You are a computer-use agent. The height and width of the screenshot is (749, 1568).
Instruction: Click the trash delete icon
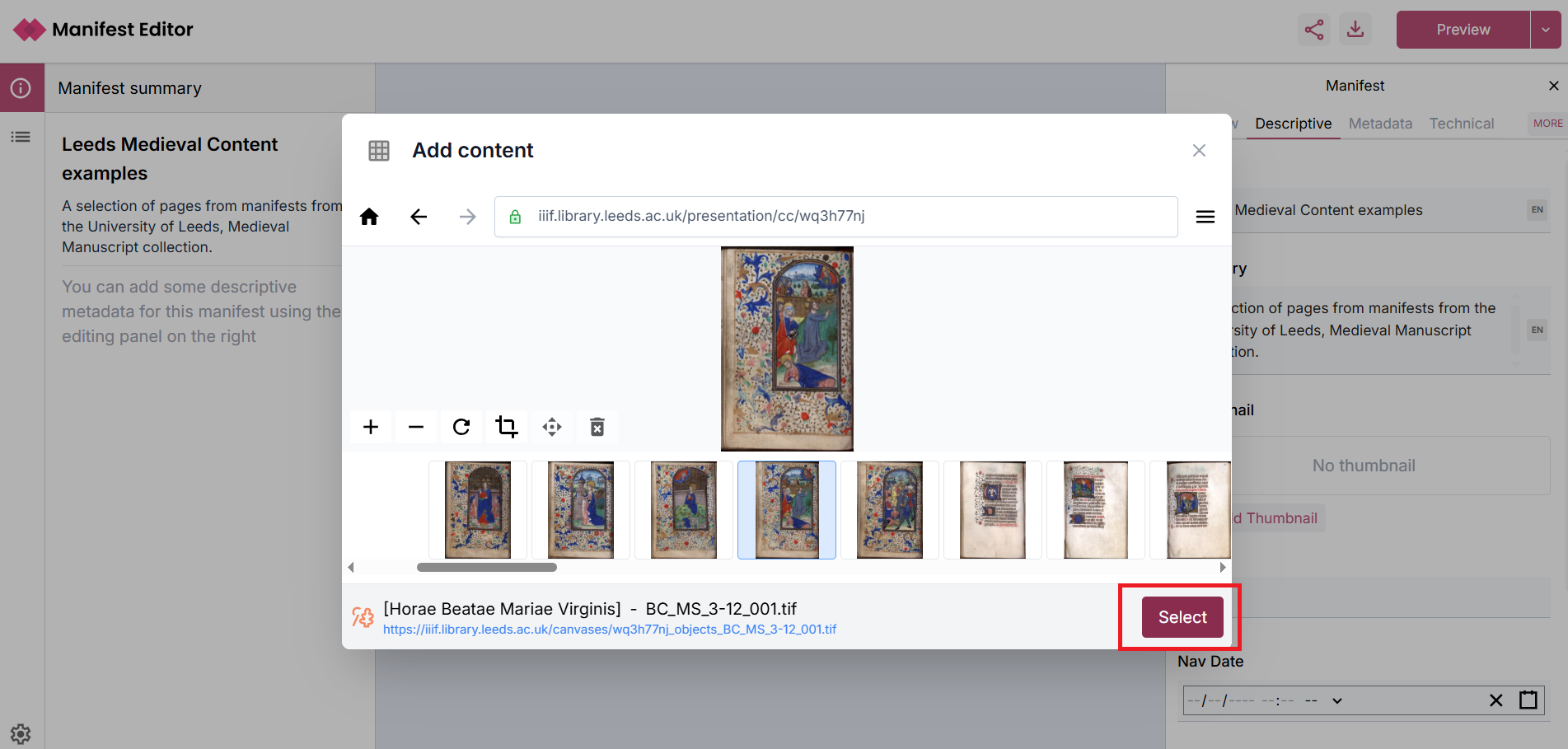pyautogui.click(x=597, y=427)
